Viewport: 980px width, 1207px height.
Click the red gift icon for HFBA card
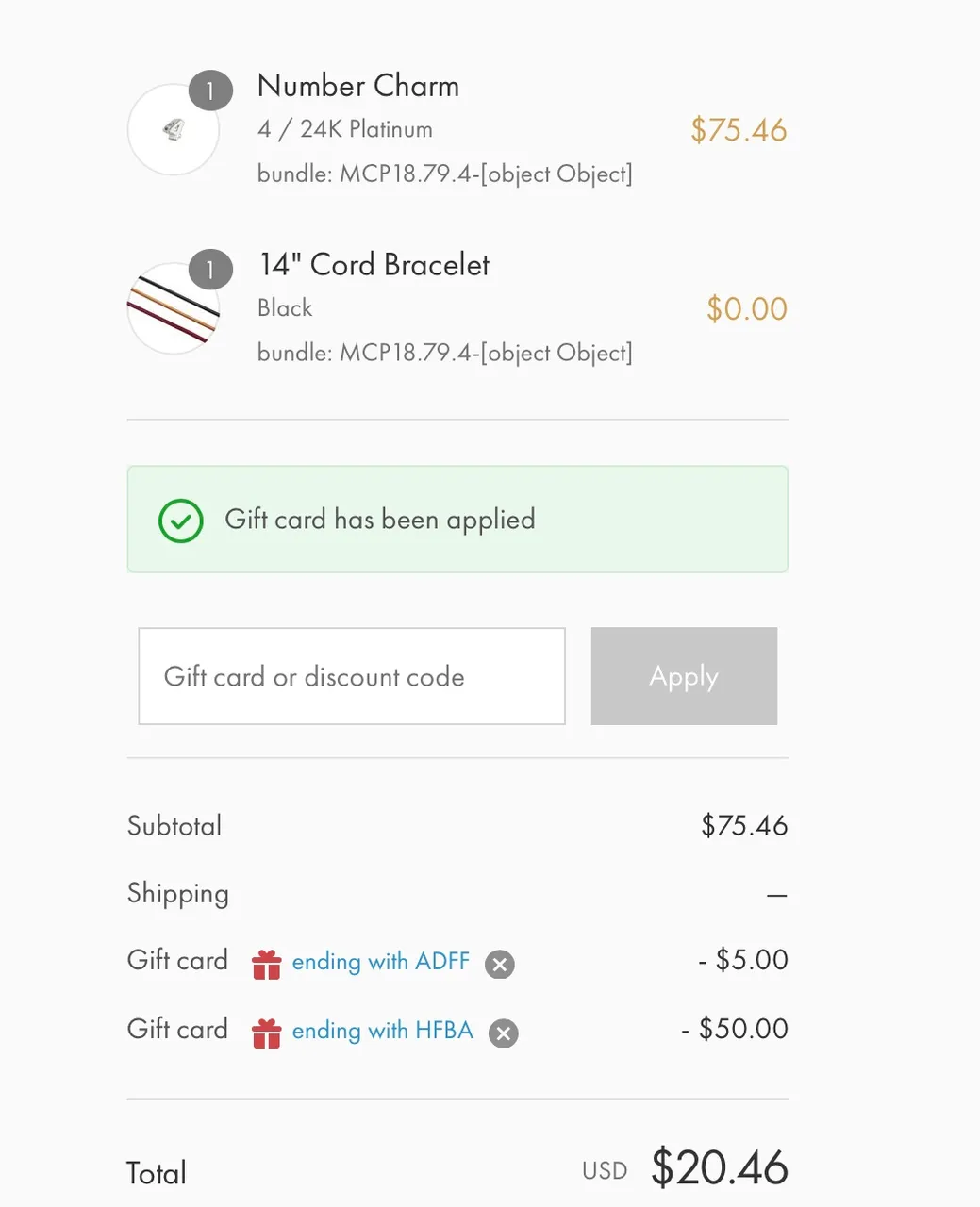click(267, 1033)
